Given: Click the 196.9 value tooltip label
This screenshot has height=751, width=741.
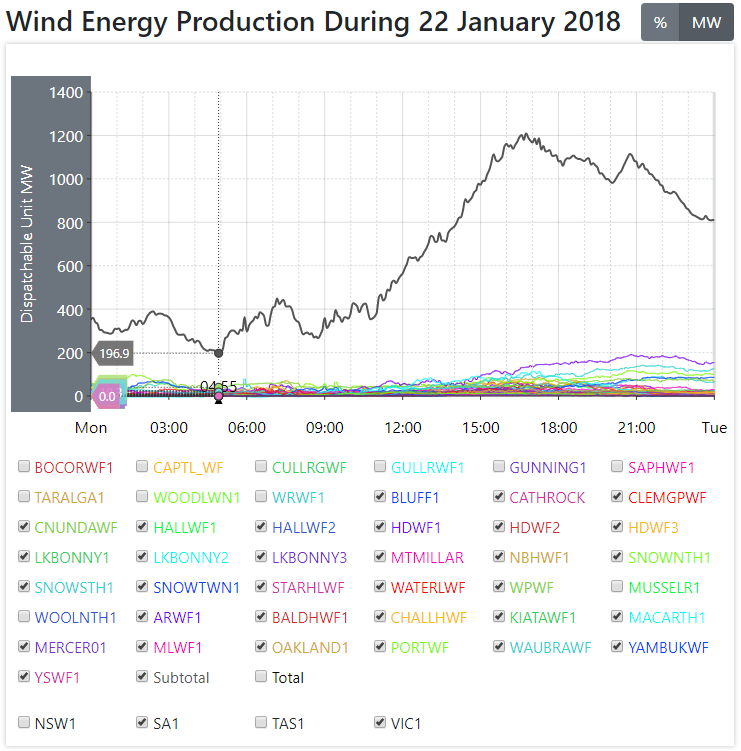Looking at the screenshot, I should click(x=115, y=353).
